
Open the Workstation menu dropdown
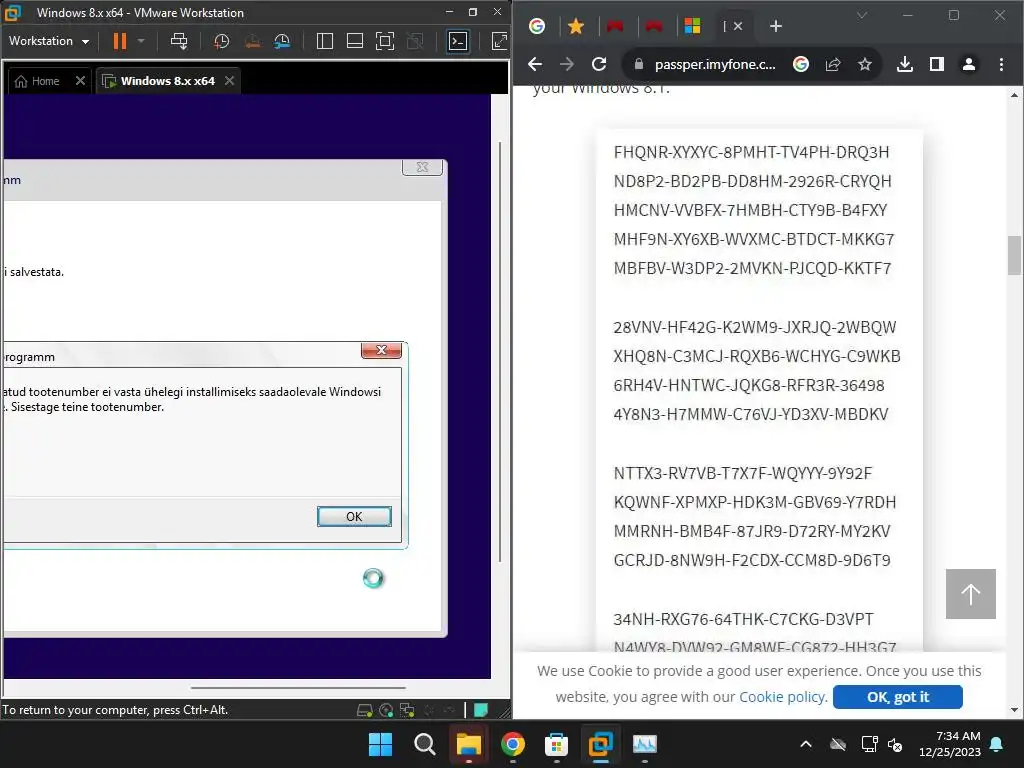[x=49, y=41]
